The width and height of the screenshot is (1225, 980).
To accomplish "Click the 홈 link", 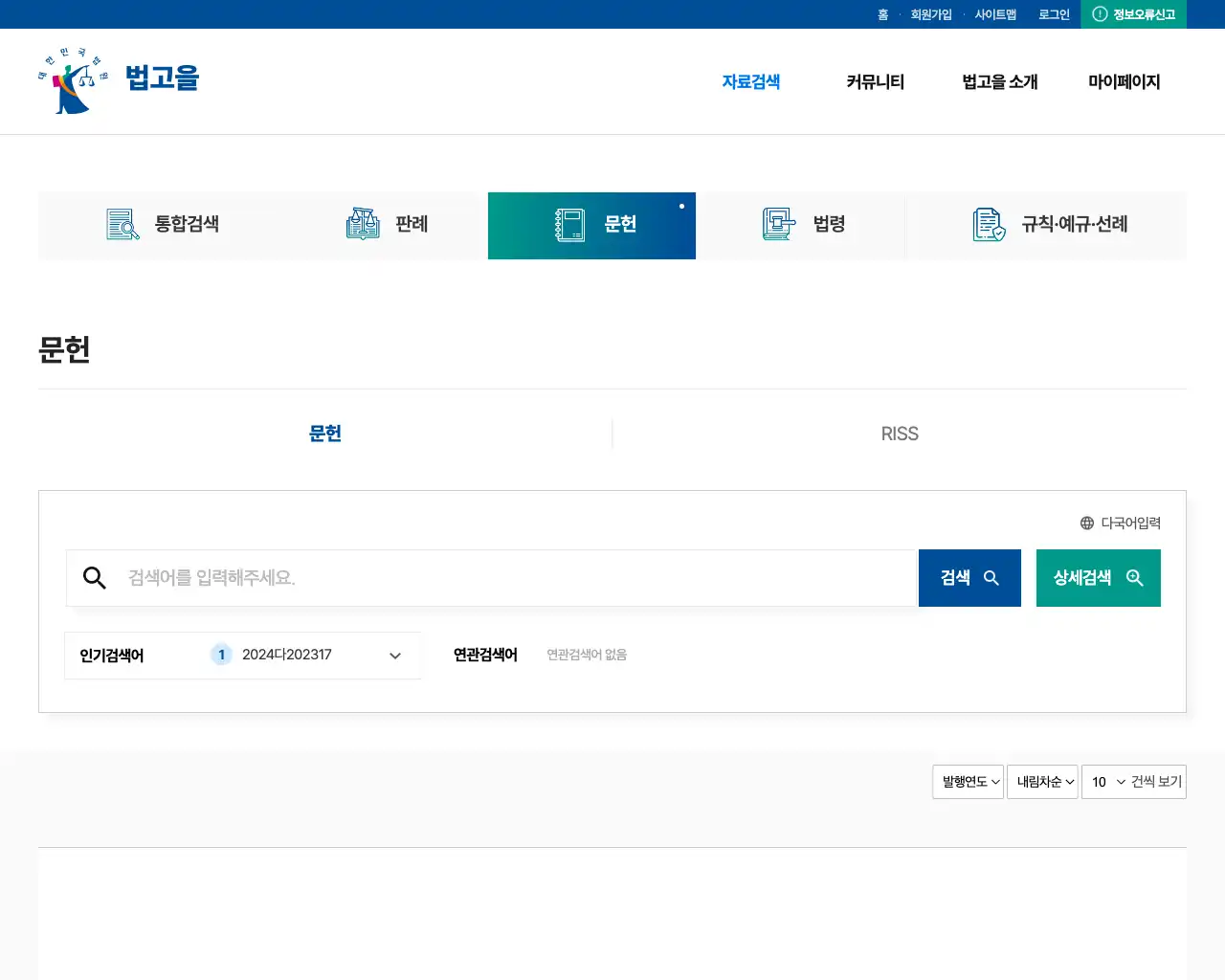I will click(882, 14).
